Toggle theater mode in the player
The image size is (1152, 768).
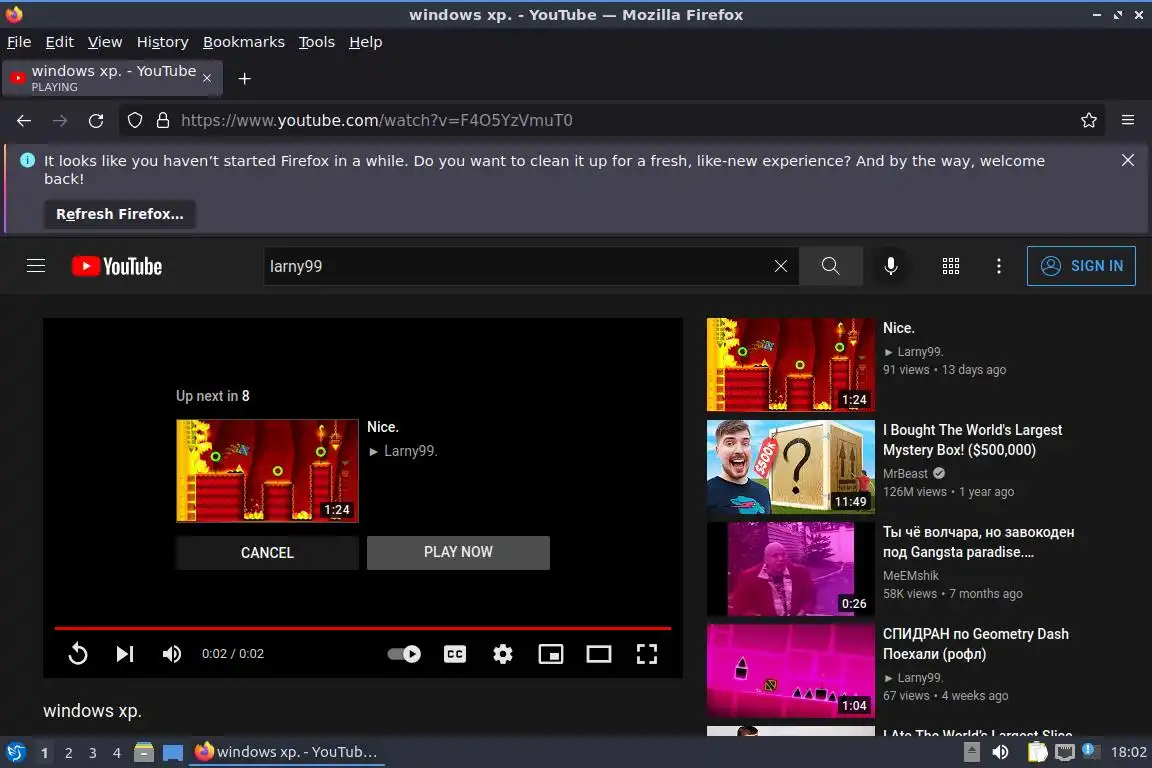click(599, 654)
